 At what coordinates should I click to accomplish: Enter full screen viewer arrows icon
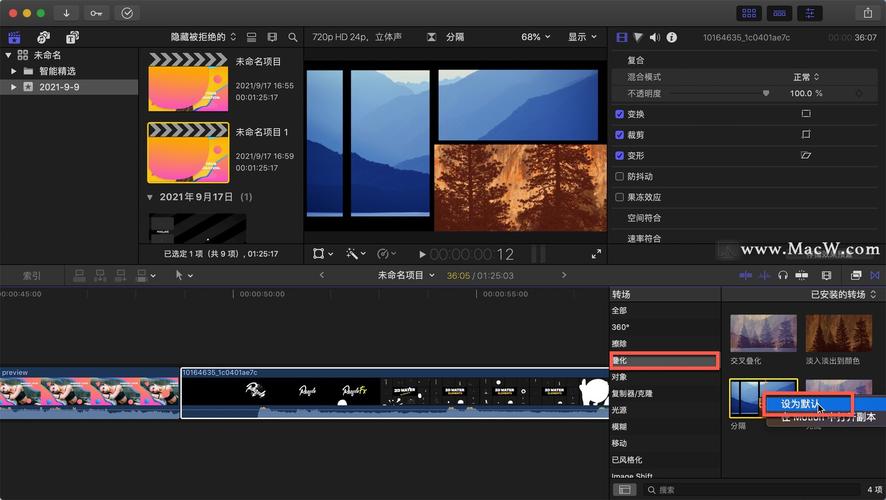pos(596,254)
